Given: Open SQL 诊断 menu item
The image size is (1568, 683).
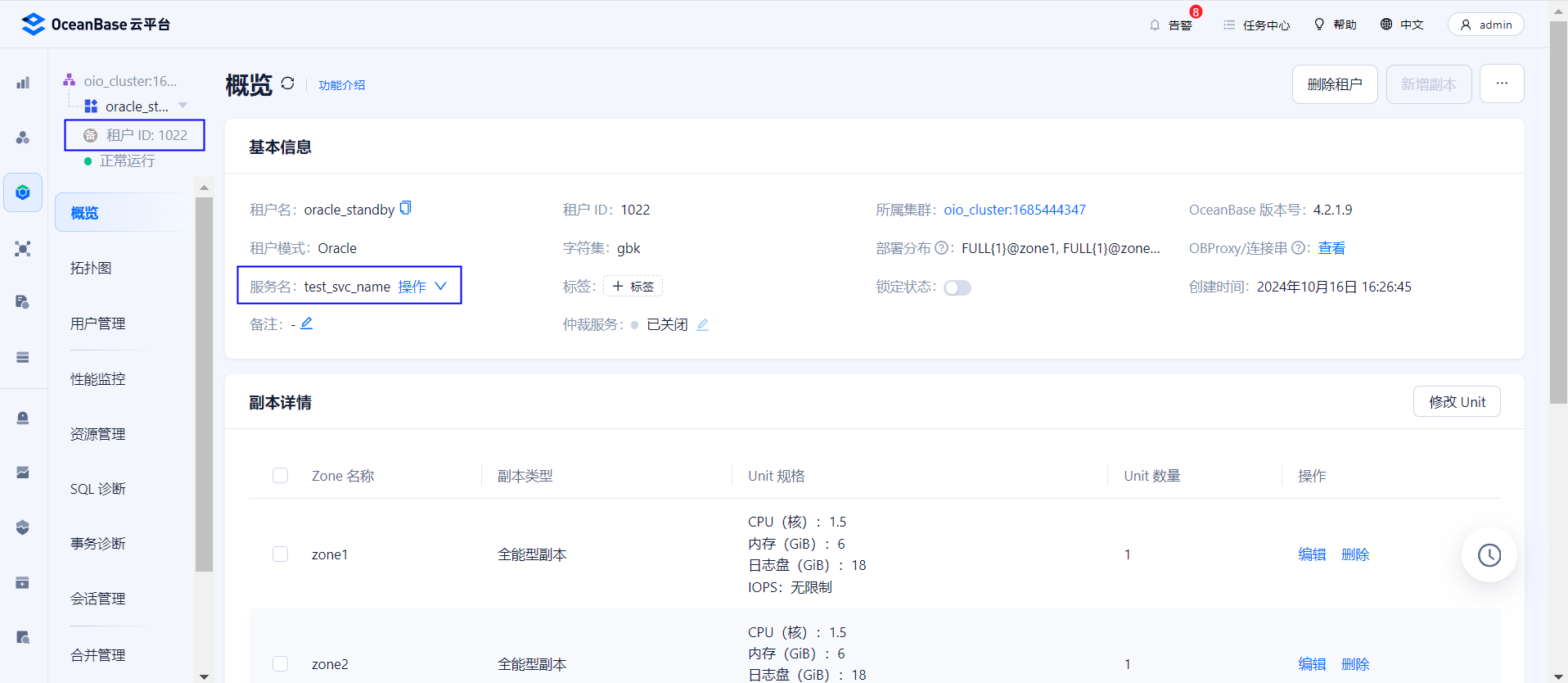Looking at the screenshot, I should coord(98,489).
